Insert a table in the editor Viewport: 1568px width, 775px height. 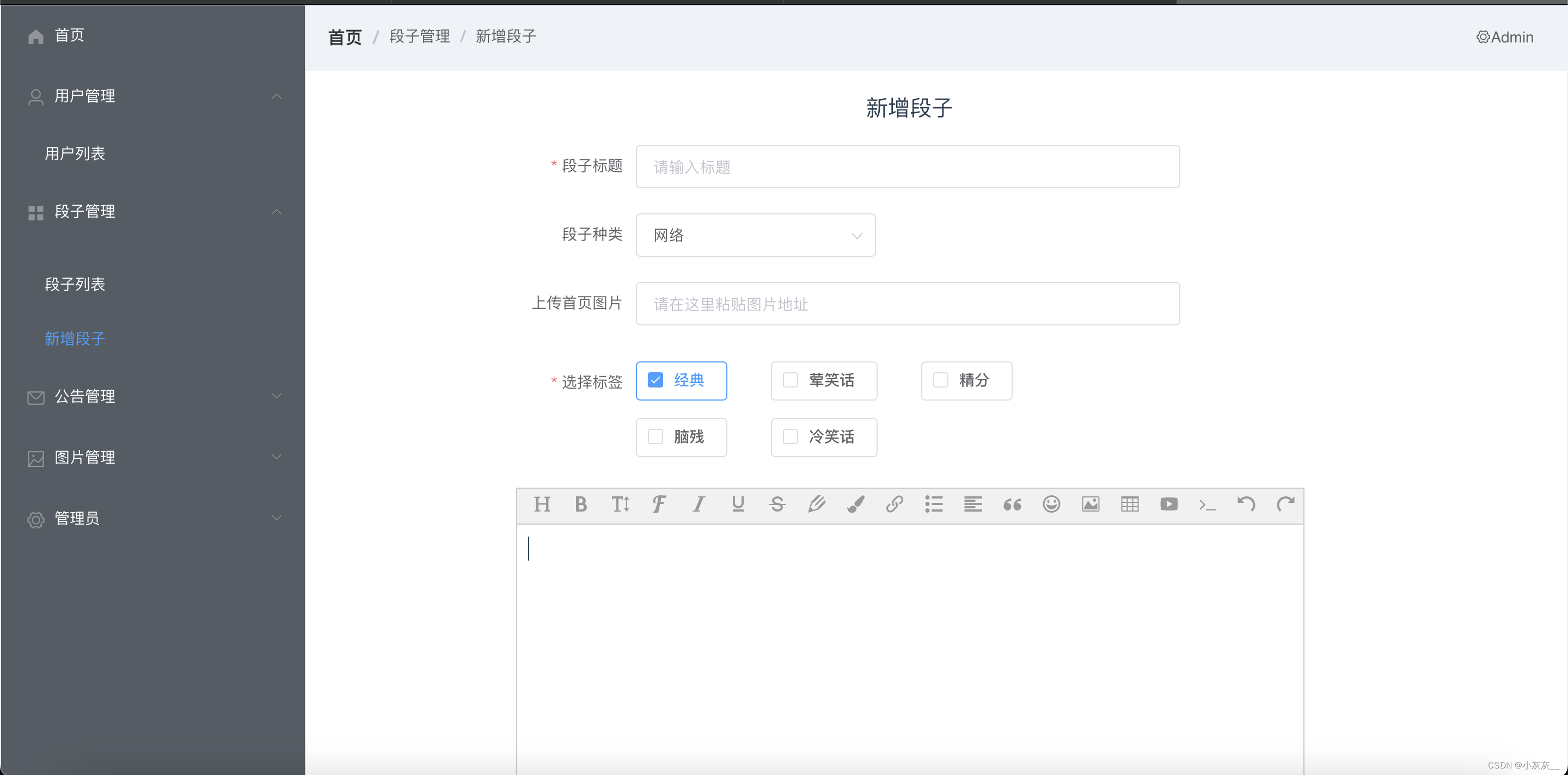pyautogui.click(x=1129, y=505)
